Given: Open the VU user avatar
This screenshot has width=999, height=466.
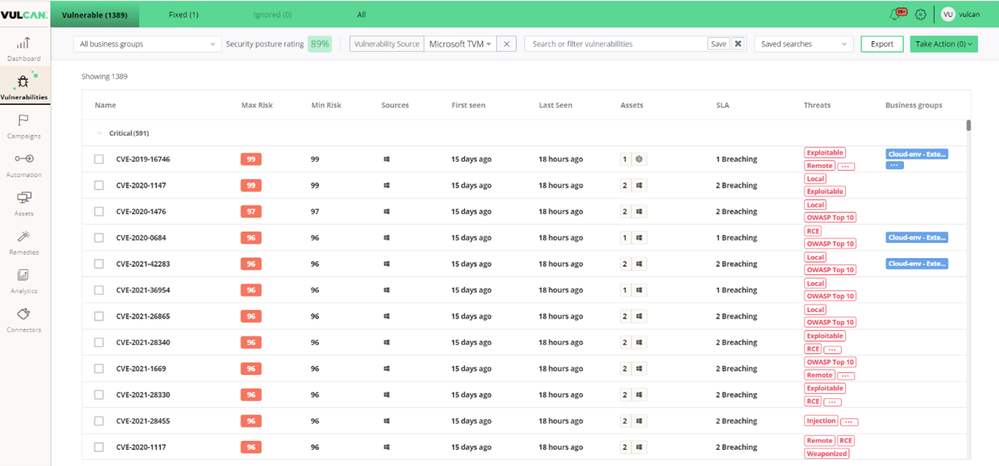Looking at the screenshot, I should point(947,14).
